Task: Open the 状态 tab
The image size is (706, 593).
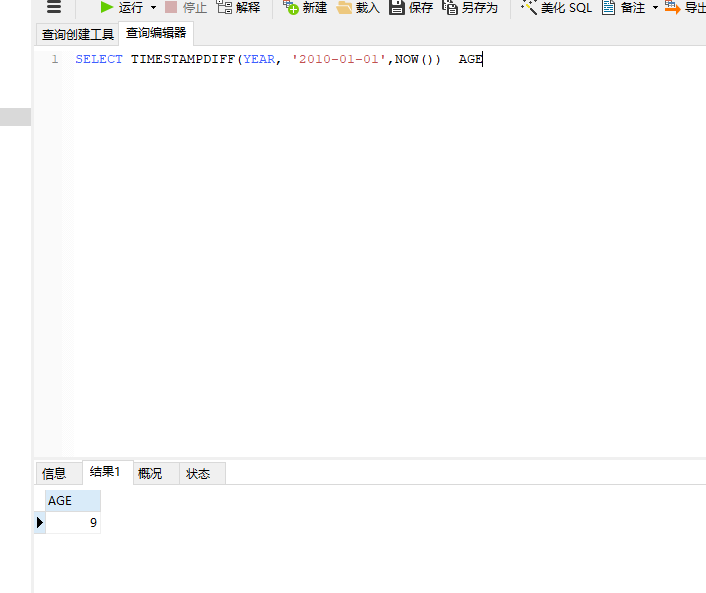Action: pyautogui.click(x=203, y=473)
